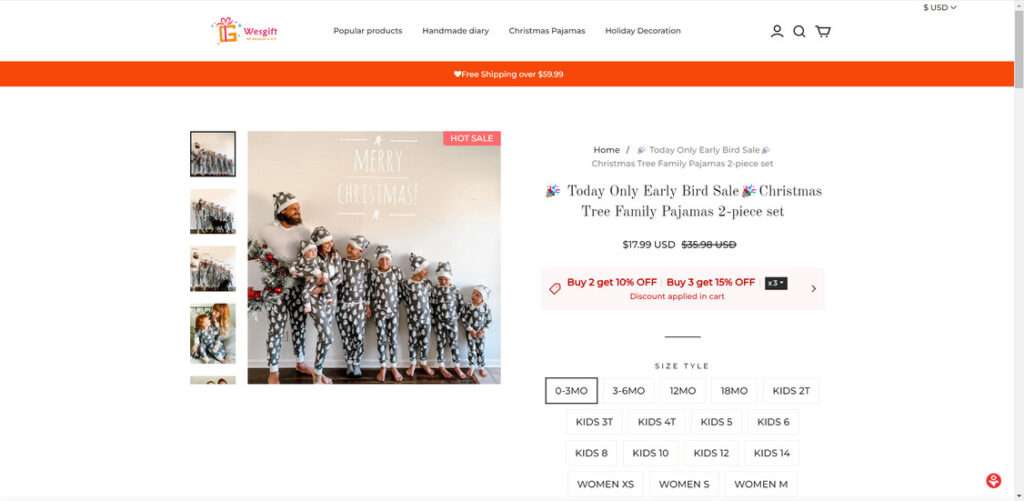The image size is (1024, 501).
Task: Select the KIDS 2T size option
Action: (791, 391)
